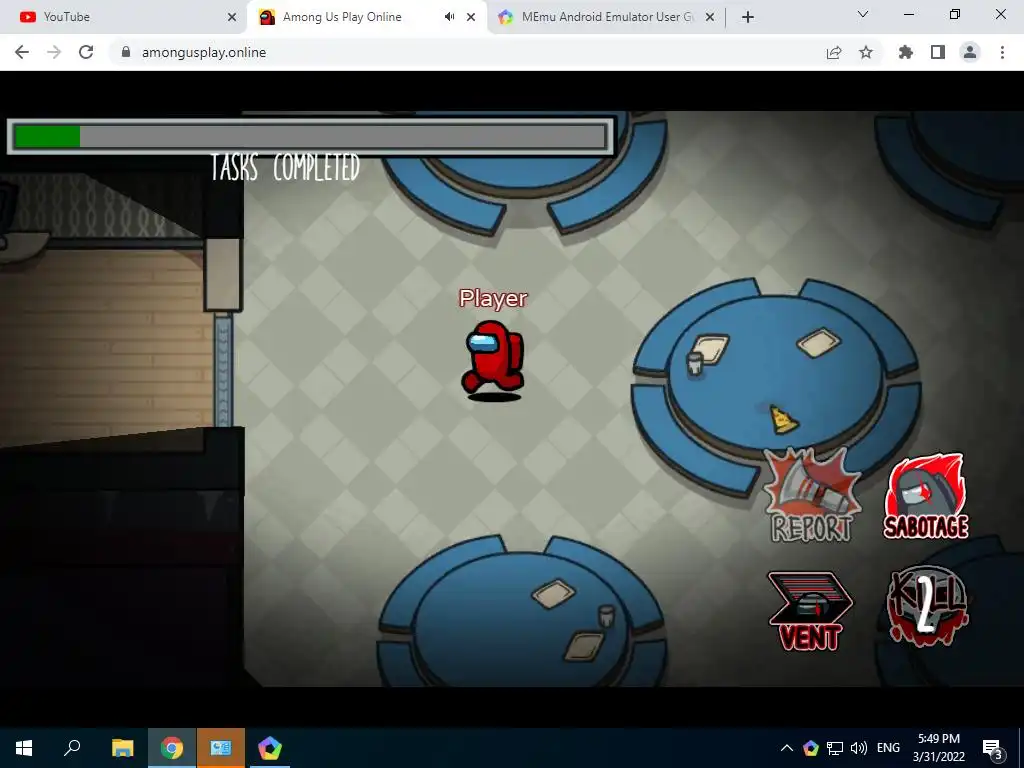Select the Among Us Play Online tab
Viewport: 1024px width, 768px height.
click(353, 17)
